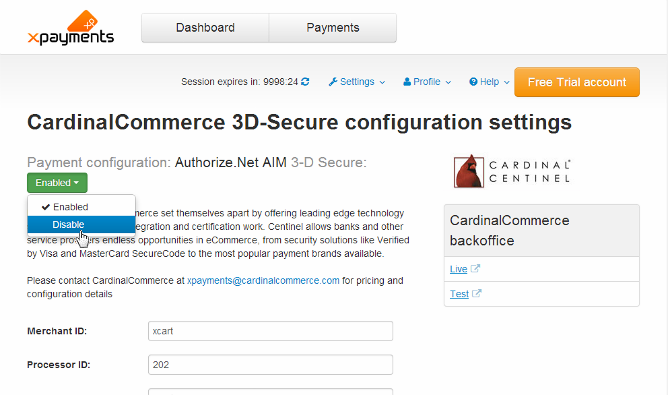Viewport: 668px width, 395px height.
Task: Expand the Profile dropdown menu
Action: [427, 81]
